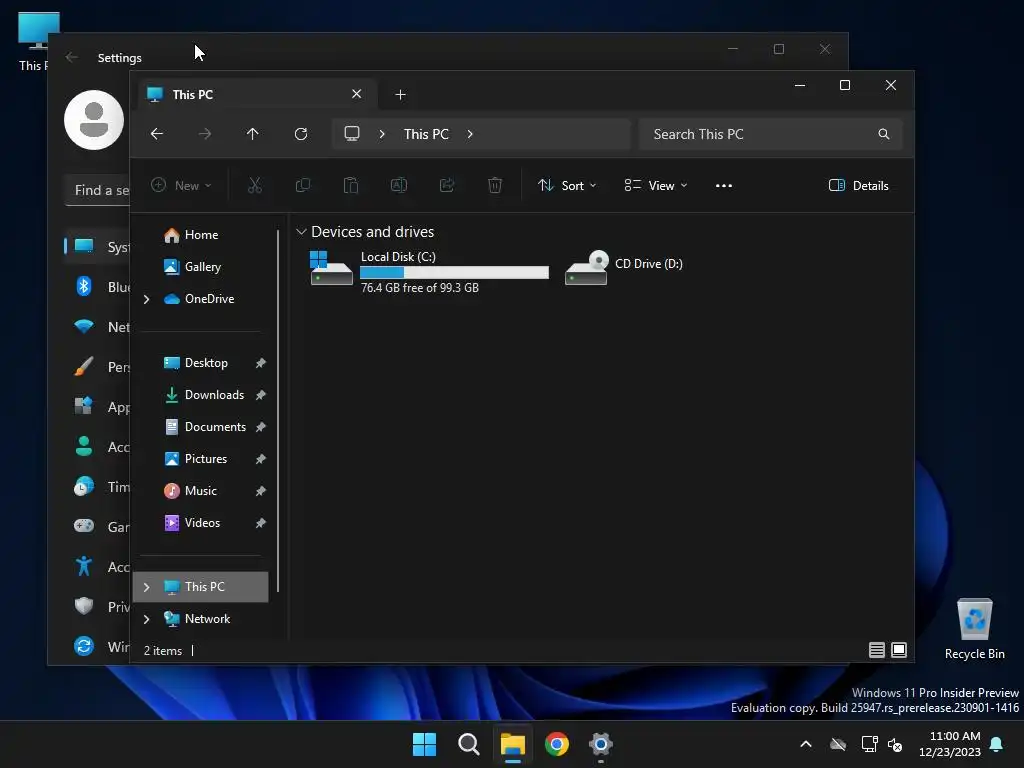Expand Network tree node
The width and height of the screenshot is (1024, 768).
coord(146,619)
